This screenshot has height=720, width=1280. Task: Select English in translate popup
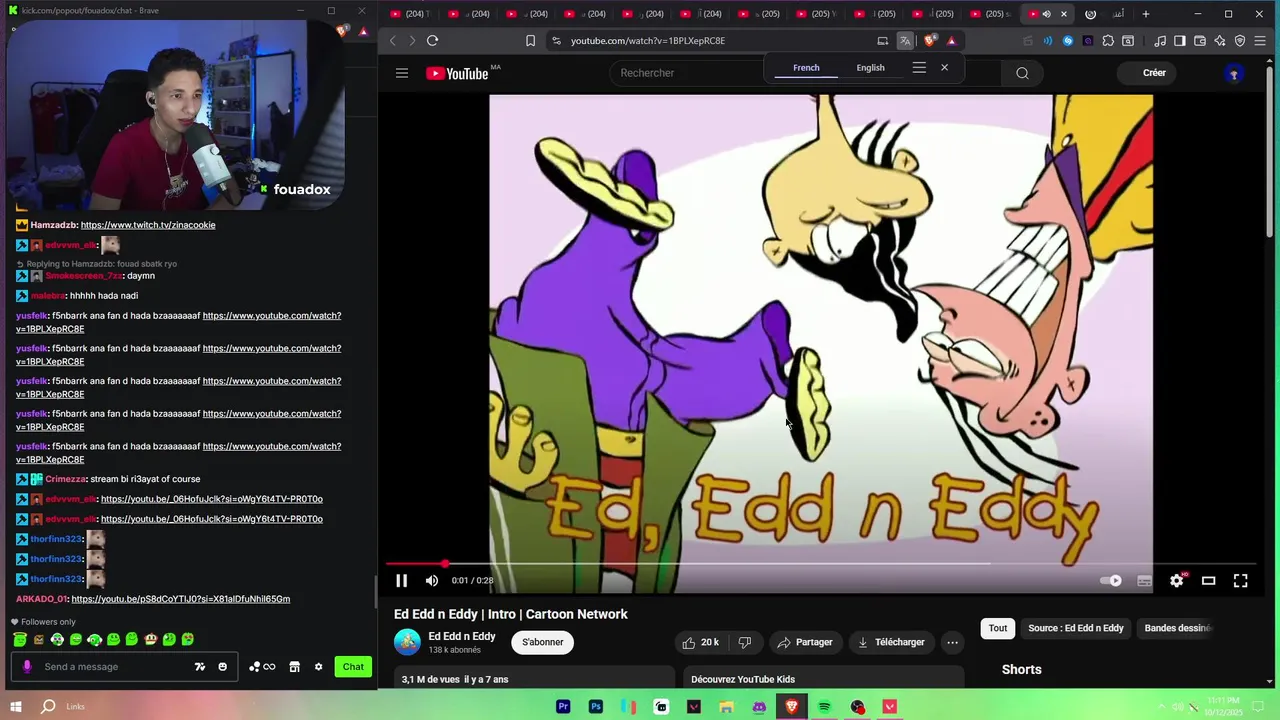(x=870, y=68)
